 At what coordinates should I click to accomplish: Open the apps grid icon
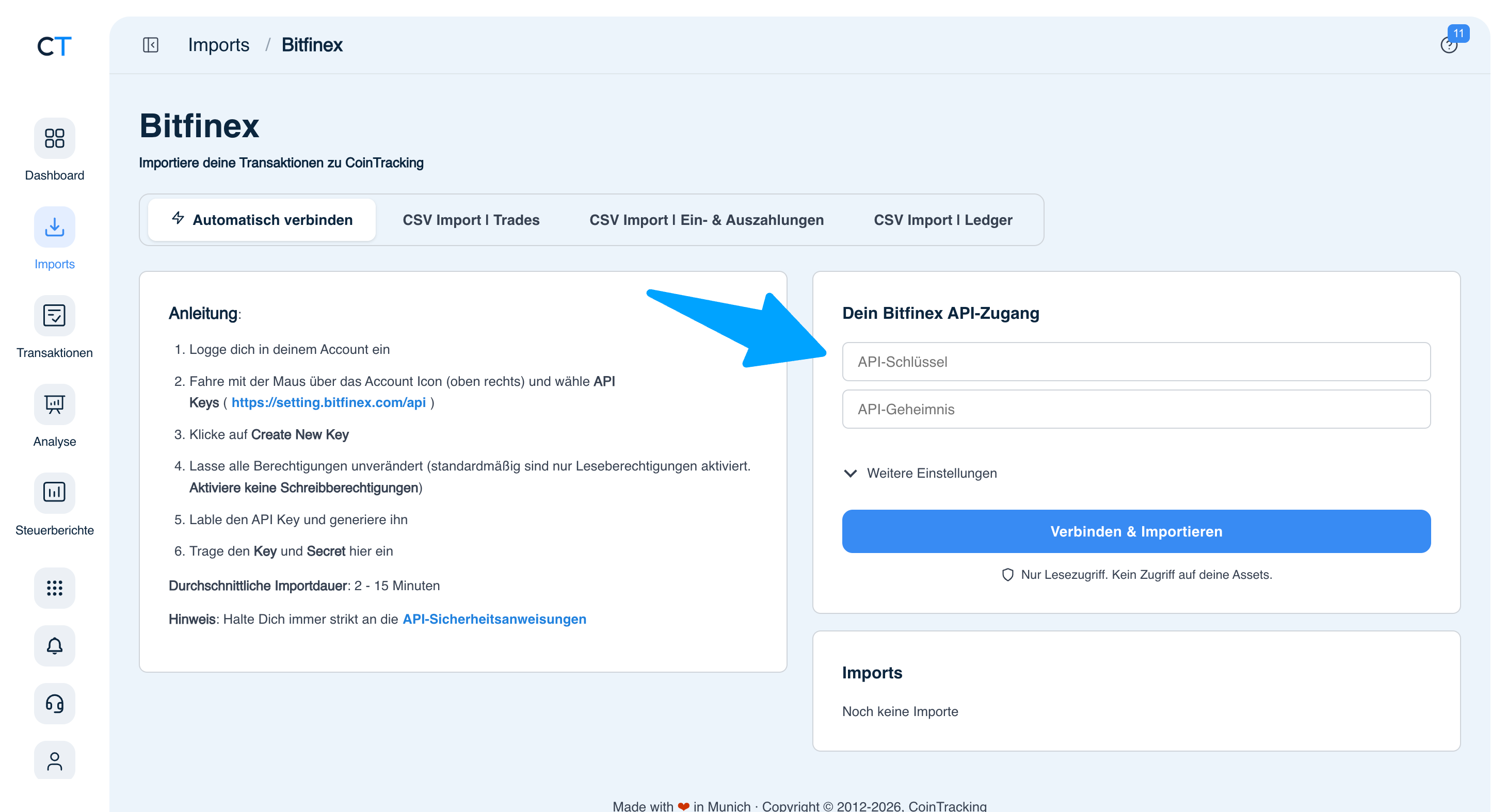[54, 588]
